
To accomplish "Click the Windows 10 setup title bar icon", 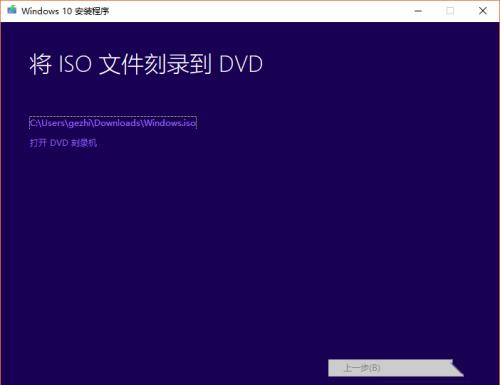I will tap(12, 10).
